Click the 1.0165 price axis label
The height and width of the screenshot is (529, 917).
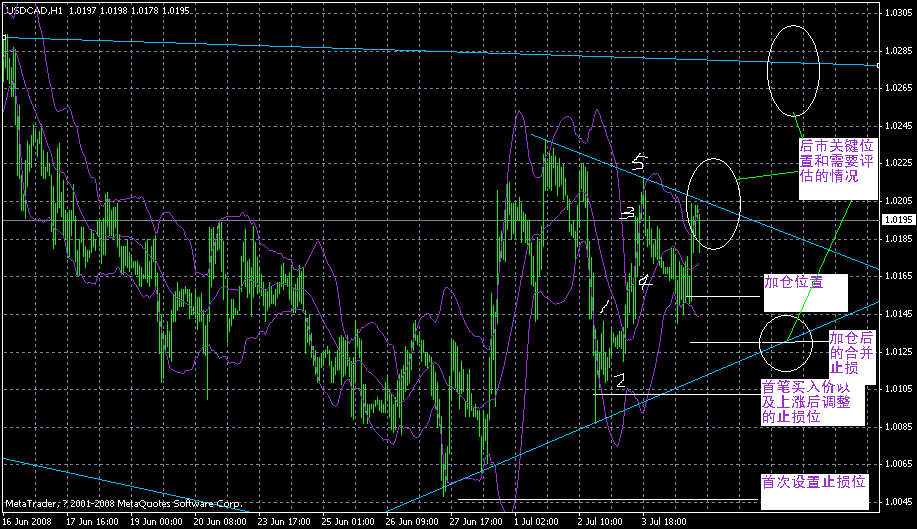(899, 276)
